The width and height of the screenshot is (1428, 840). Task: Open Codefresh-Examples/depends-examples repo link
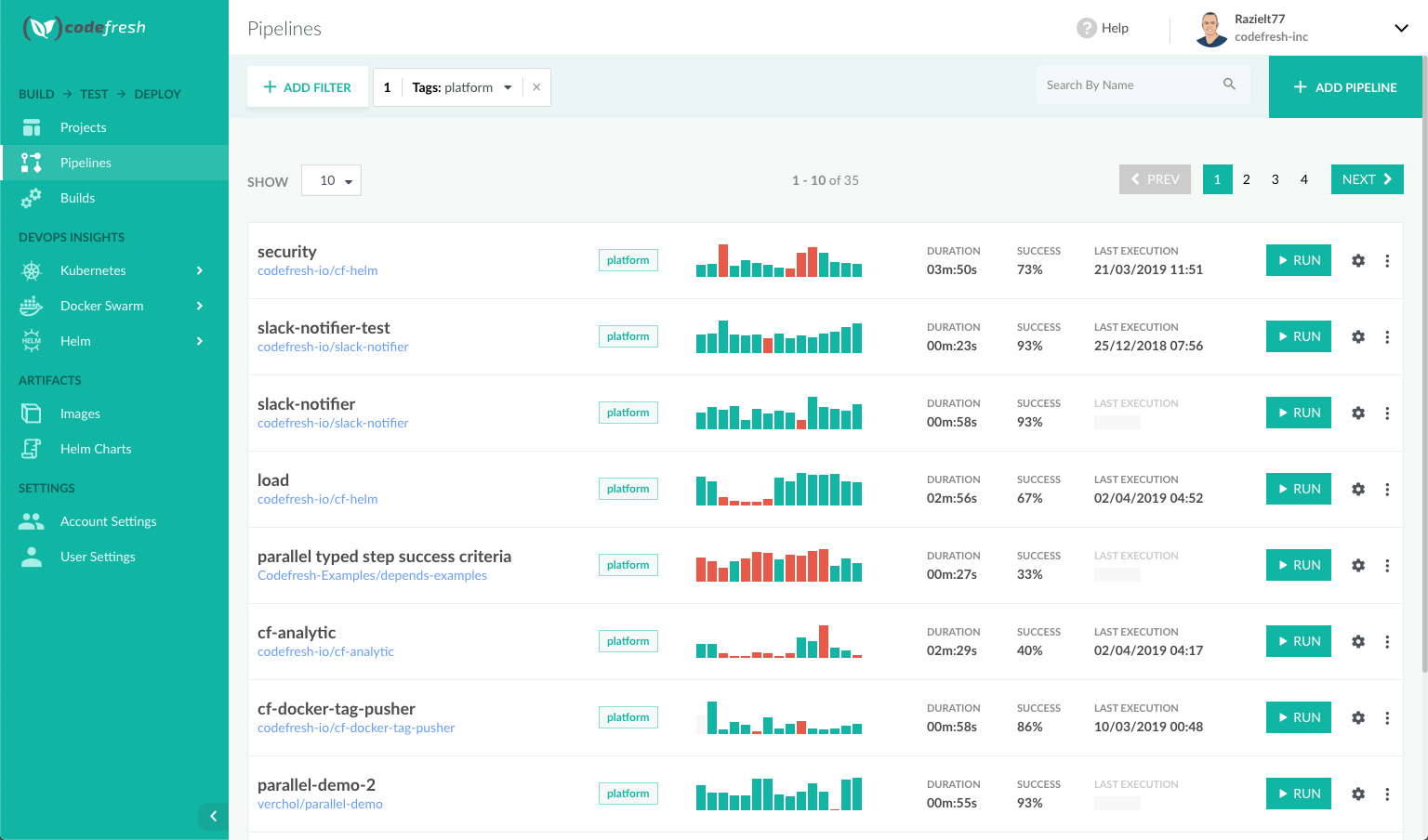click(372, 575)
